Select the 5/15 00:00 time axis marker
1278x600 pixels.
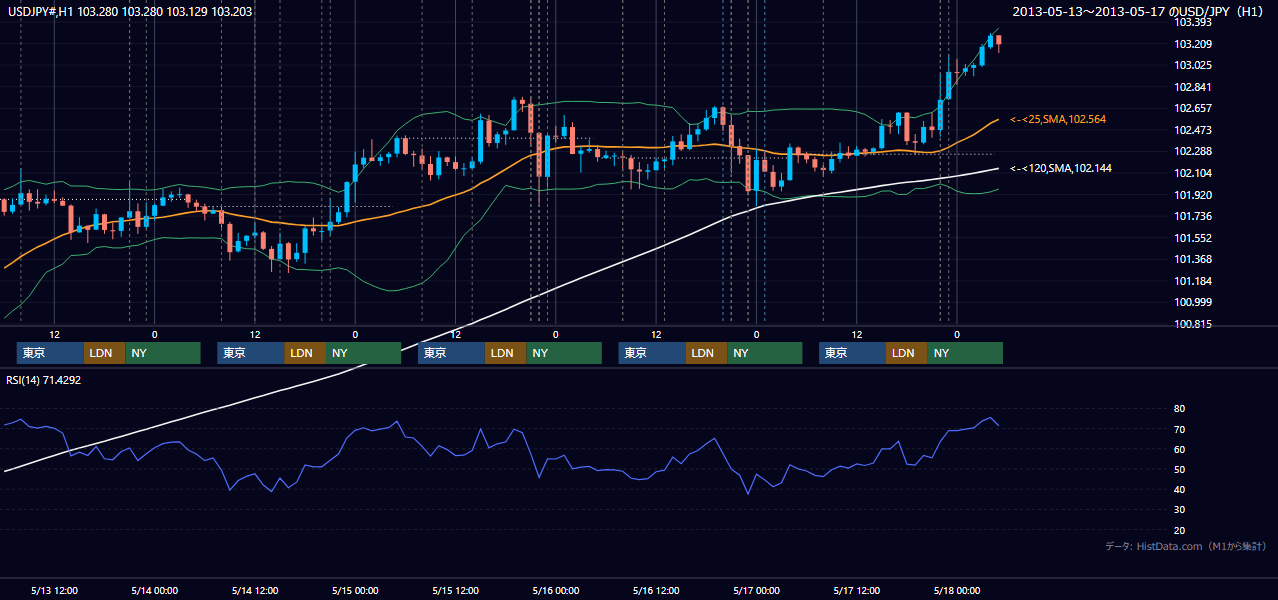click(355, 590)
